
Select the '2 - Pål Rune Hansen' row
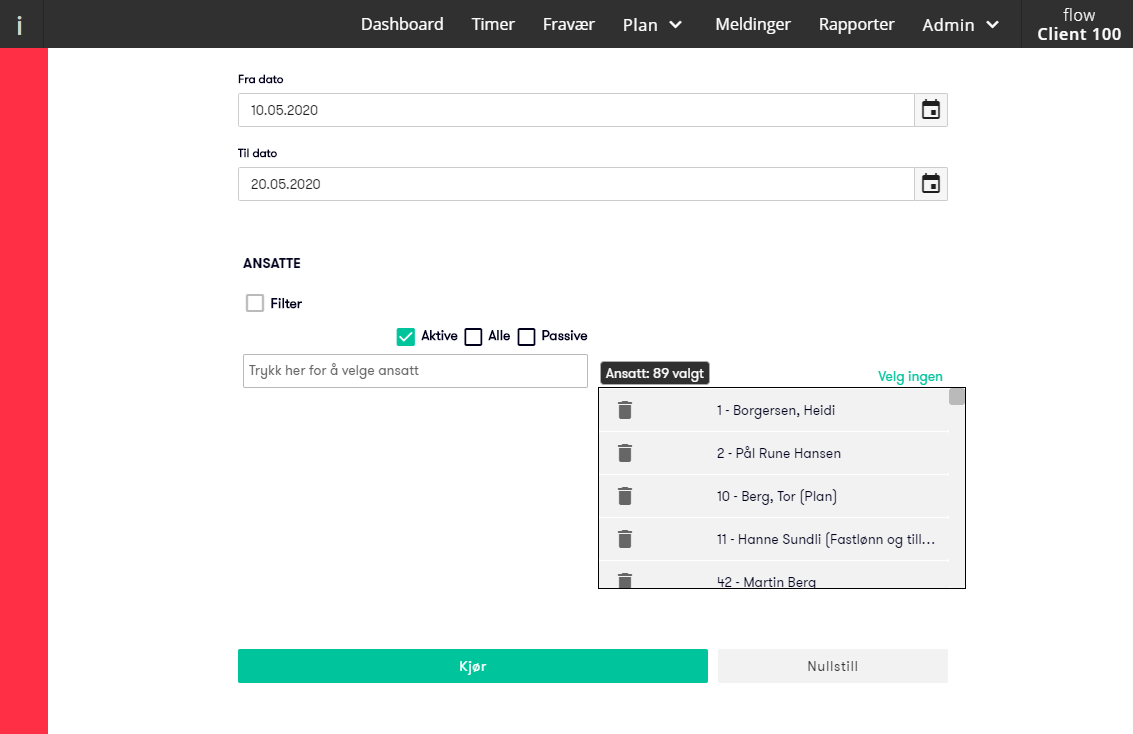coord(774,453)
